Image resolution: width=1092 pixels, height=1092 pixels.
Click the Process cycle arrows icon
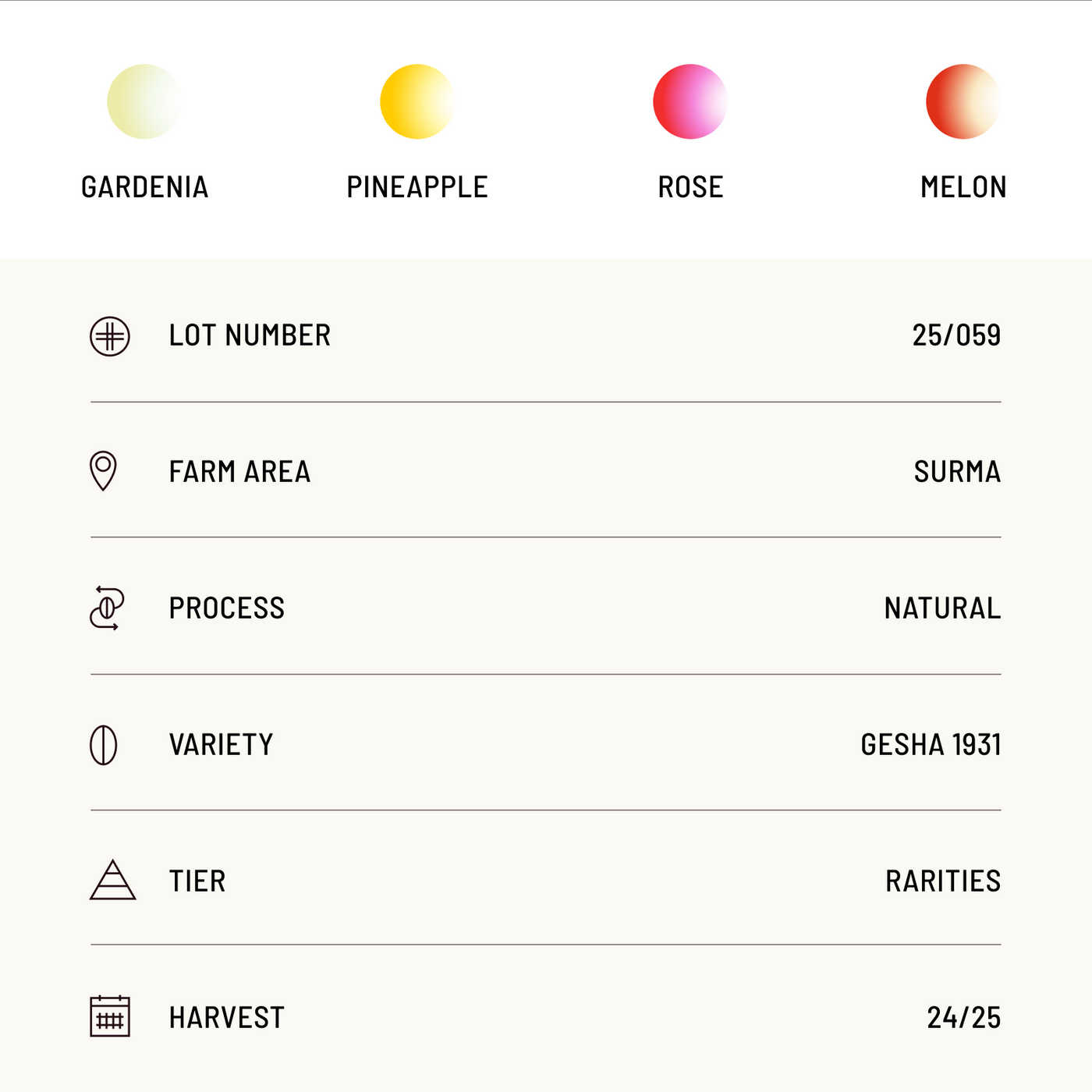107,608
